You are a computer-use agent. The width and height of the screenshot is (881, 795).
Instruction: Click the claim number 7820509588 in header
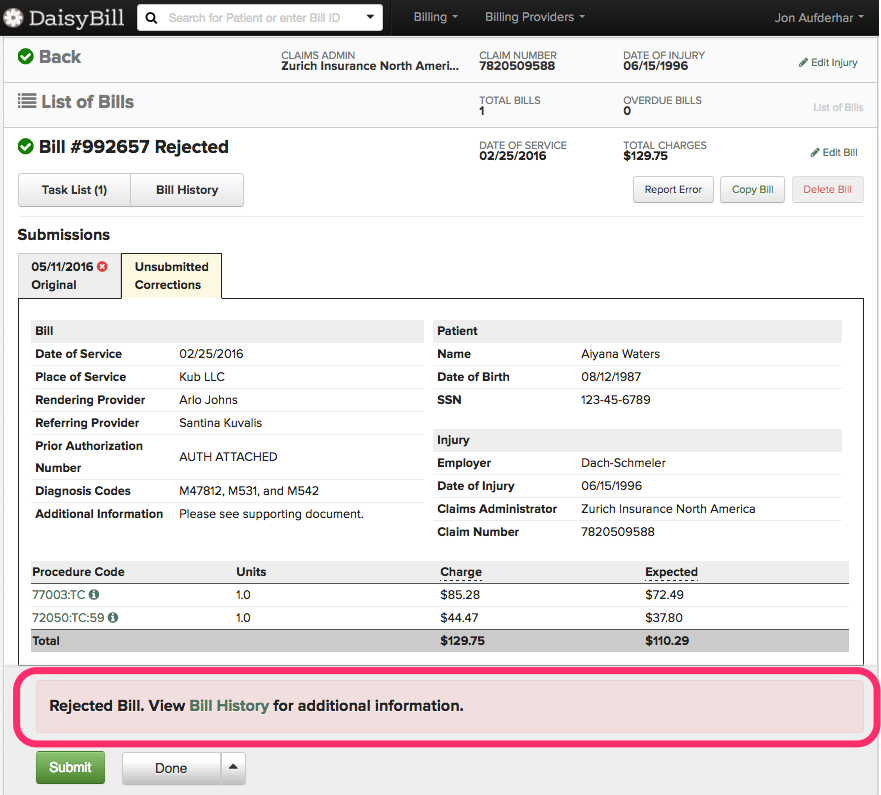click(x=517, y=66)
